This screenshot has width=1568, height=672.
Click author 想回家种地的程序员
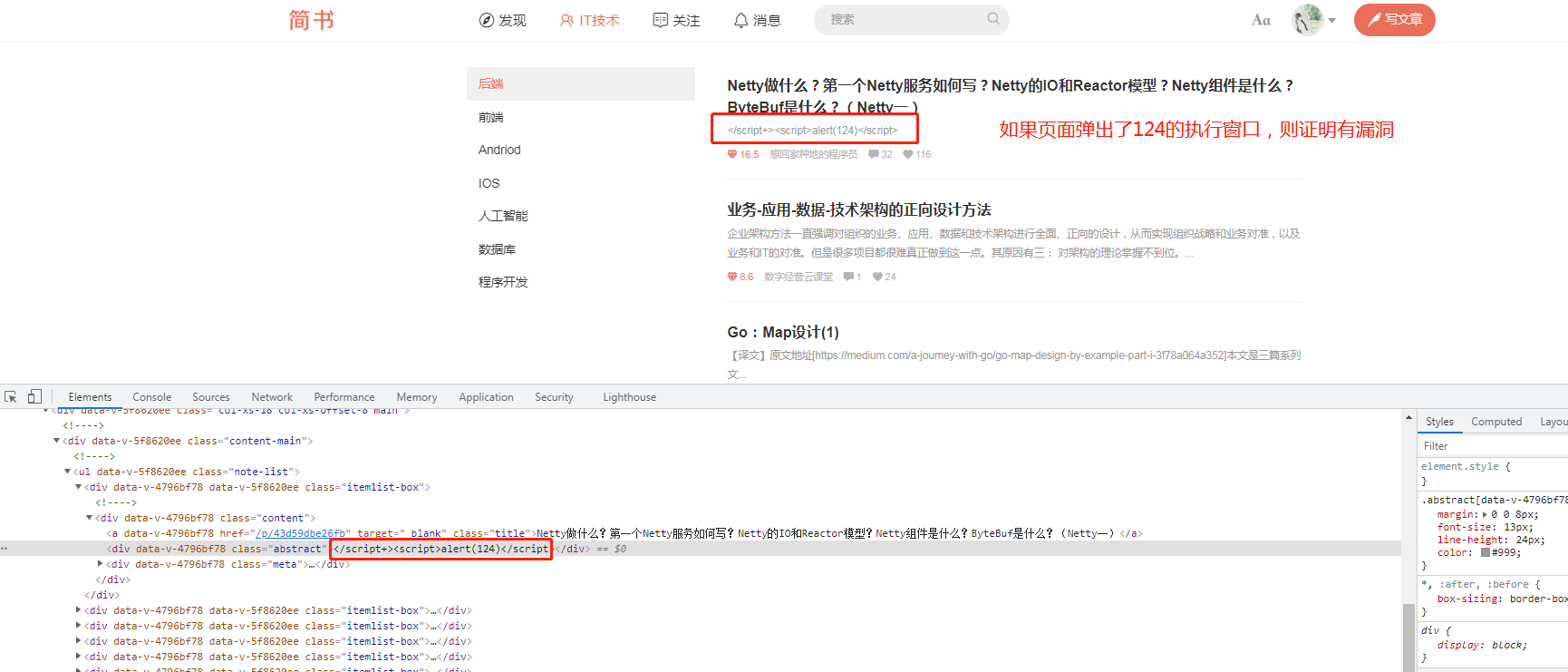pyautogui.click(x=813, y=154)
